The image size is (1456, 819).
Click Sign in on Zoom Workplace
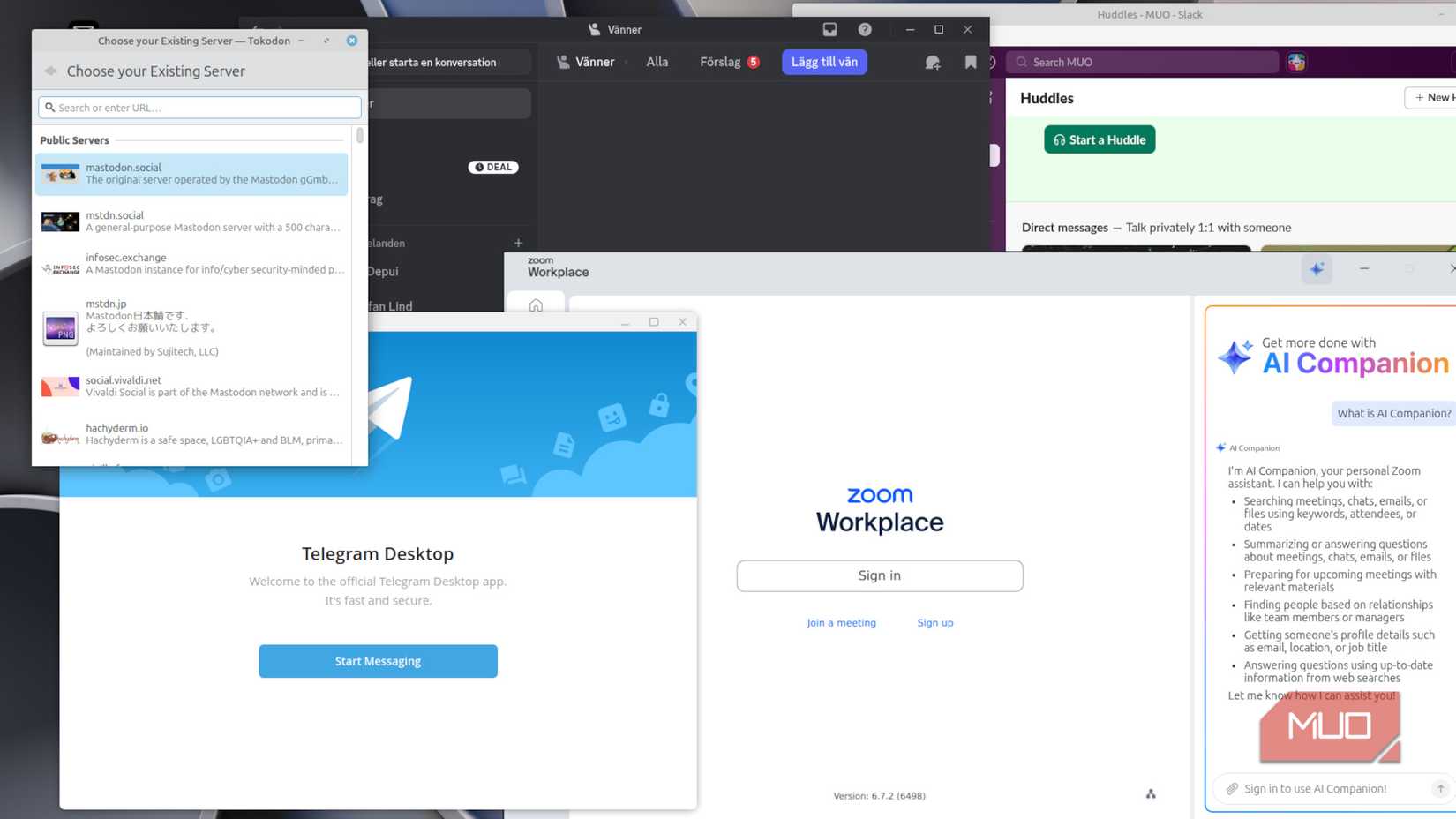click(880, 575)
